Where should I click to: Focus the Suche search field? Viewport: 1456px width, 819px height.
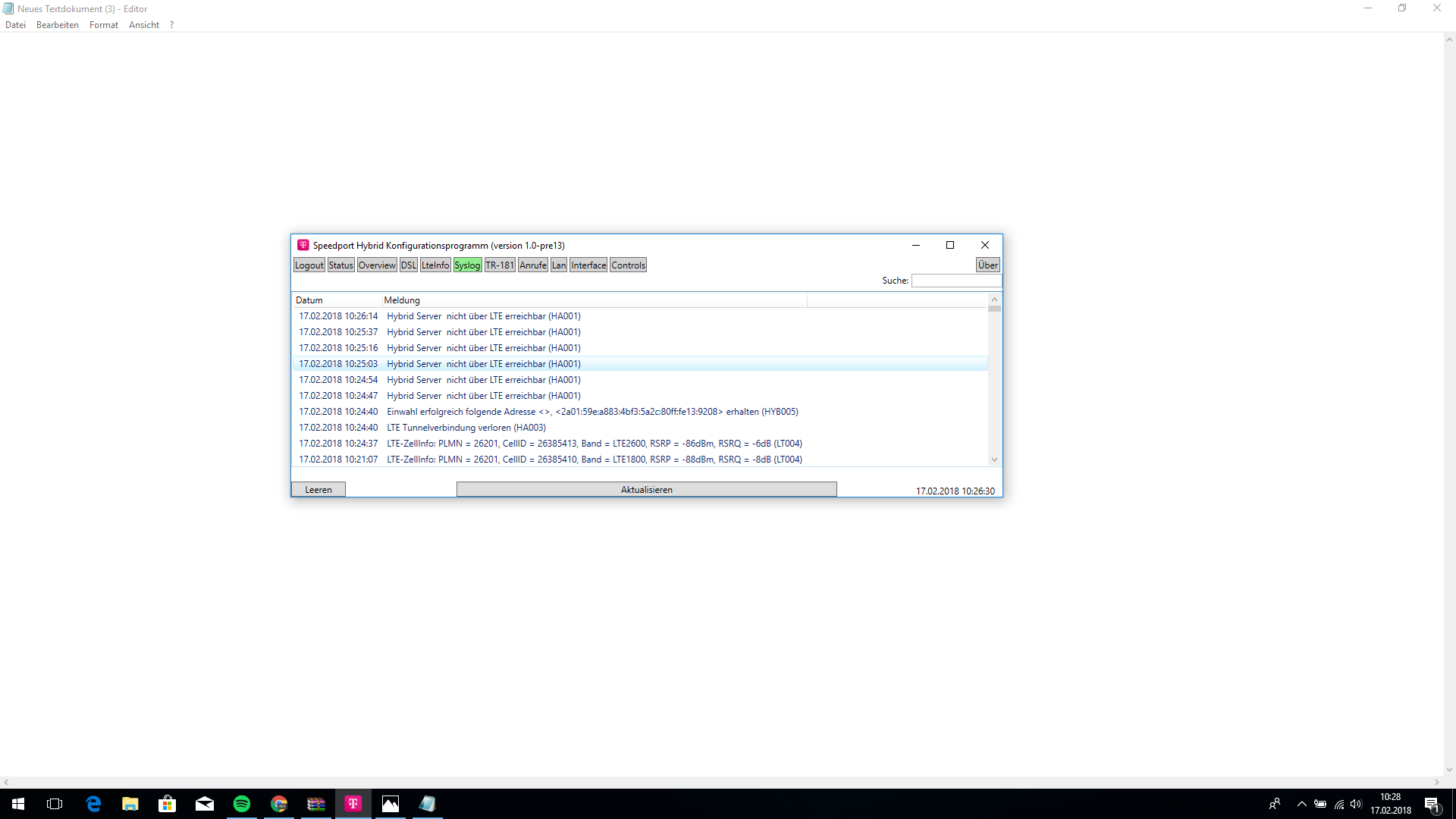tap(956, 281)
